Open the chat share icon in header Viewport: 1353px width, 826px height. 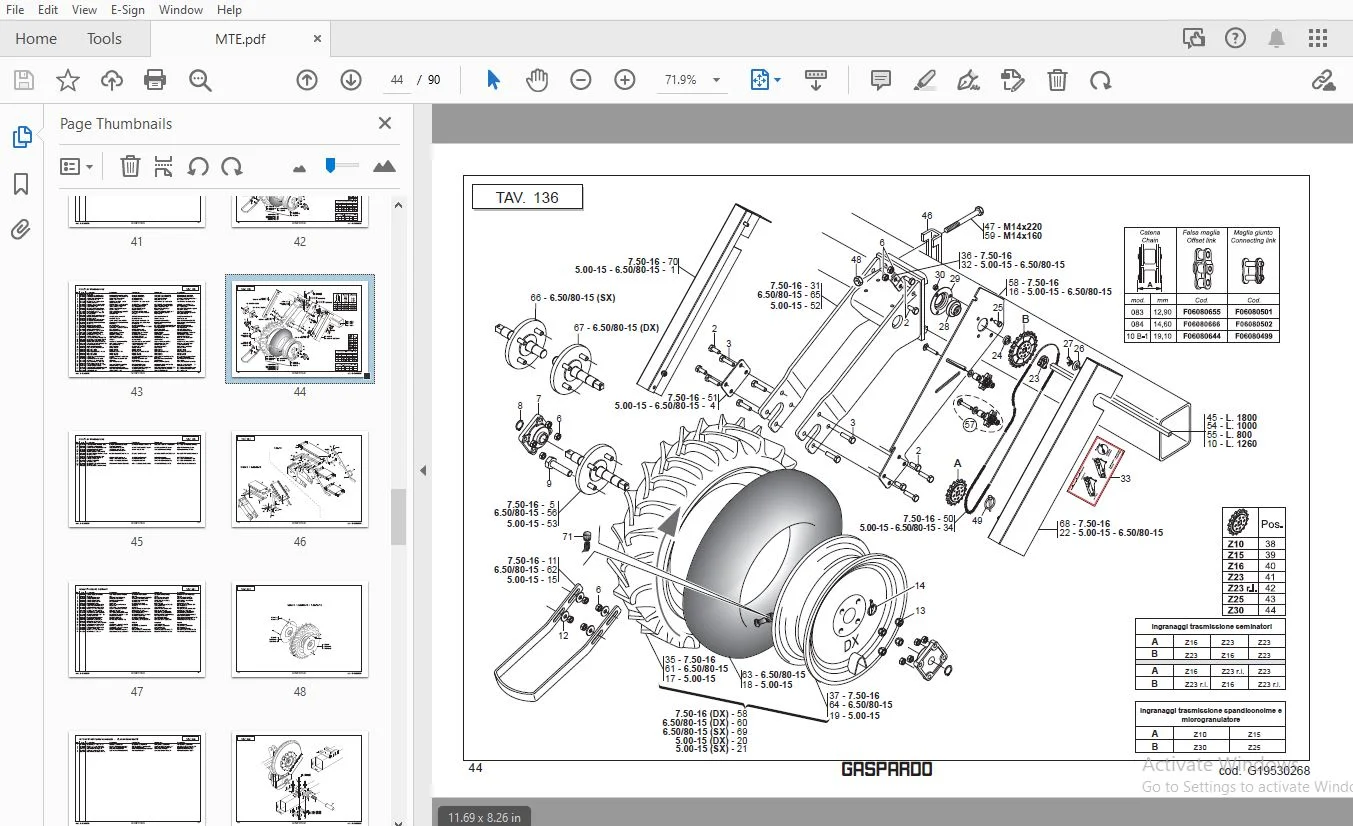pyautogui.click(x=1193, y=39)
